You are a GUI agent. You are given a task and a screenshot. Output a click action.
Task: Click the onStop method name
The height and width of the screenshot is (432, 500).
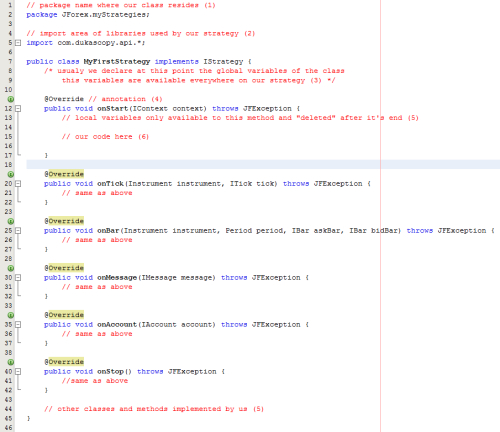110,371
